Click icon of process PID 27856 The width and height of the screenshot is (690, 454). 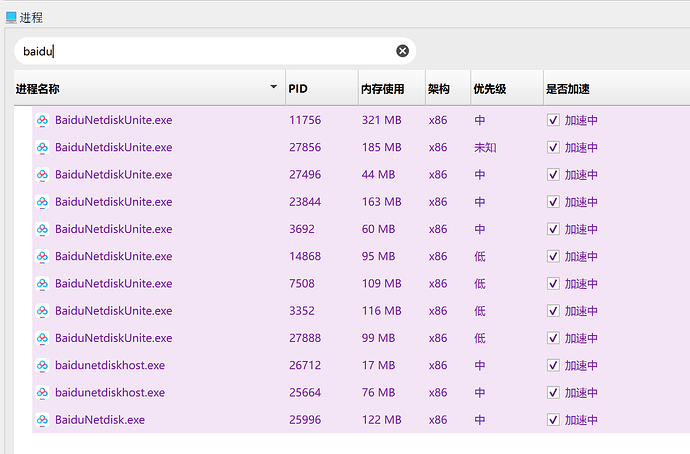[x=42, y=147]
